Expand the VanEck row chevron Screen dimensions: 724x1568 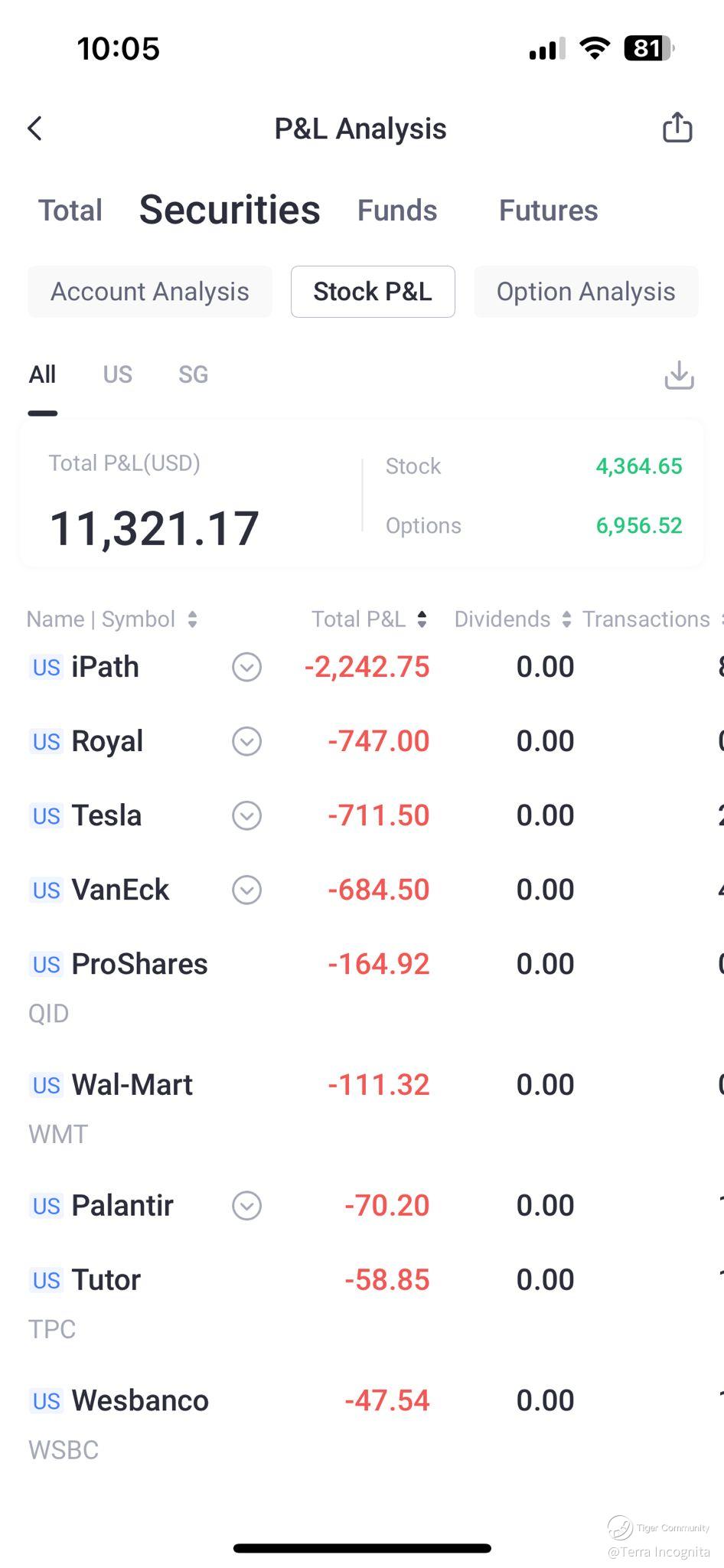[246, 890]
